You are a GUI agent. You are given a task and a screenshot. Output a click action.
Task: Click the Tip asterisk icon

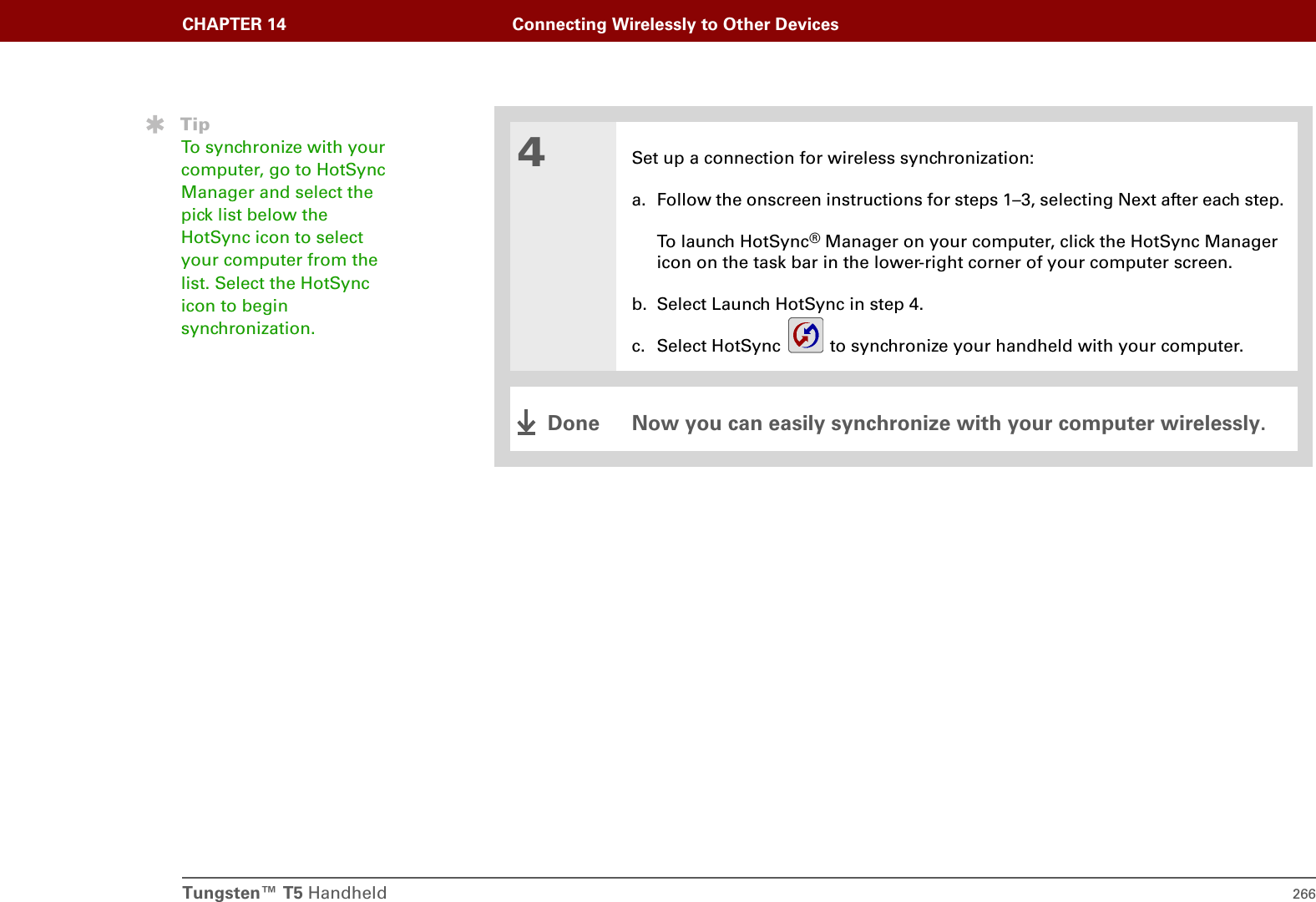click(x=154, y=125)
